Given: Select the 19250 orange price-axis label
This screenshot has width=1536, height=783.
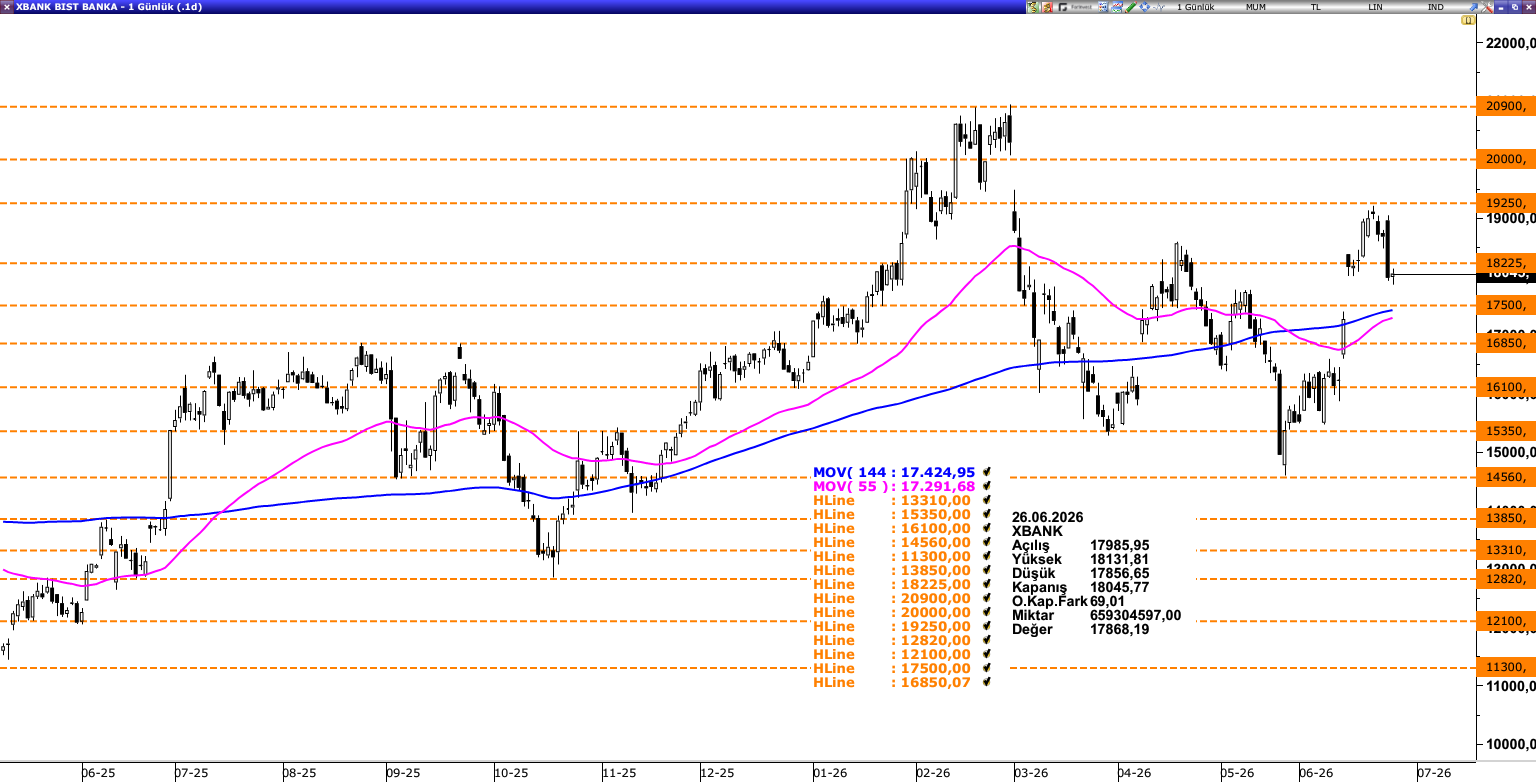Looking at the screenshot, I should click(1506, 202).
